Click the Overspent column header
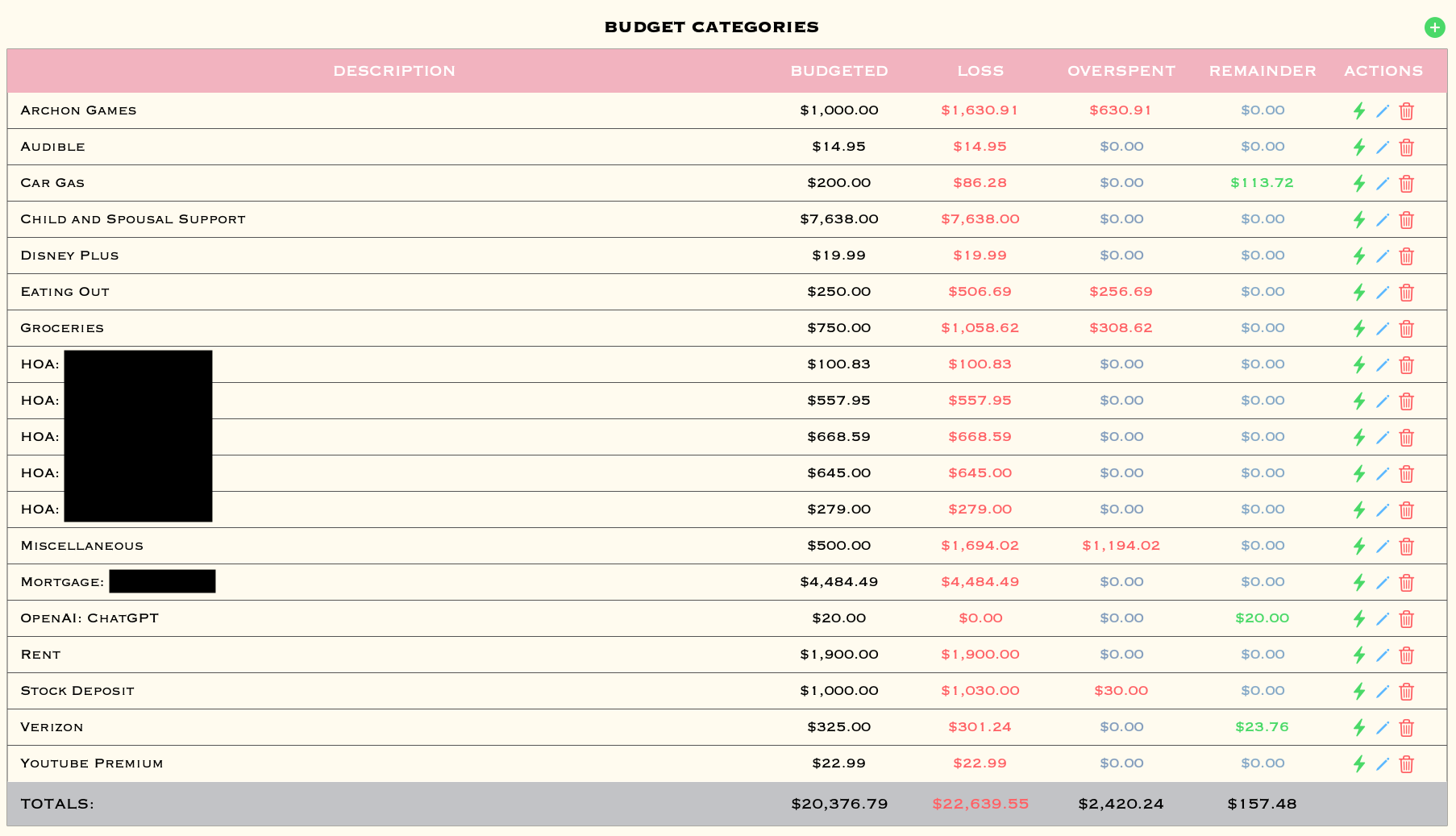Screen dimensions: 1456x836 (x=1121, y=71)
